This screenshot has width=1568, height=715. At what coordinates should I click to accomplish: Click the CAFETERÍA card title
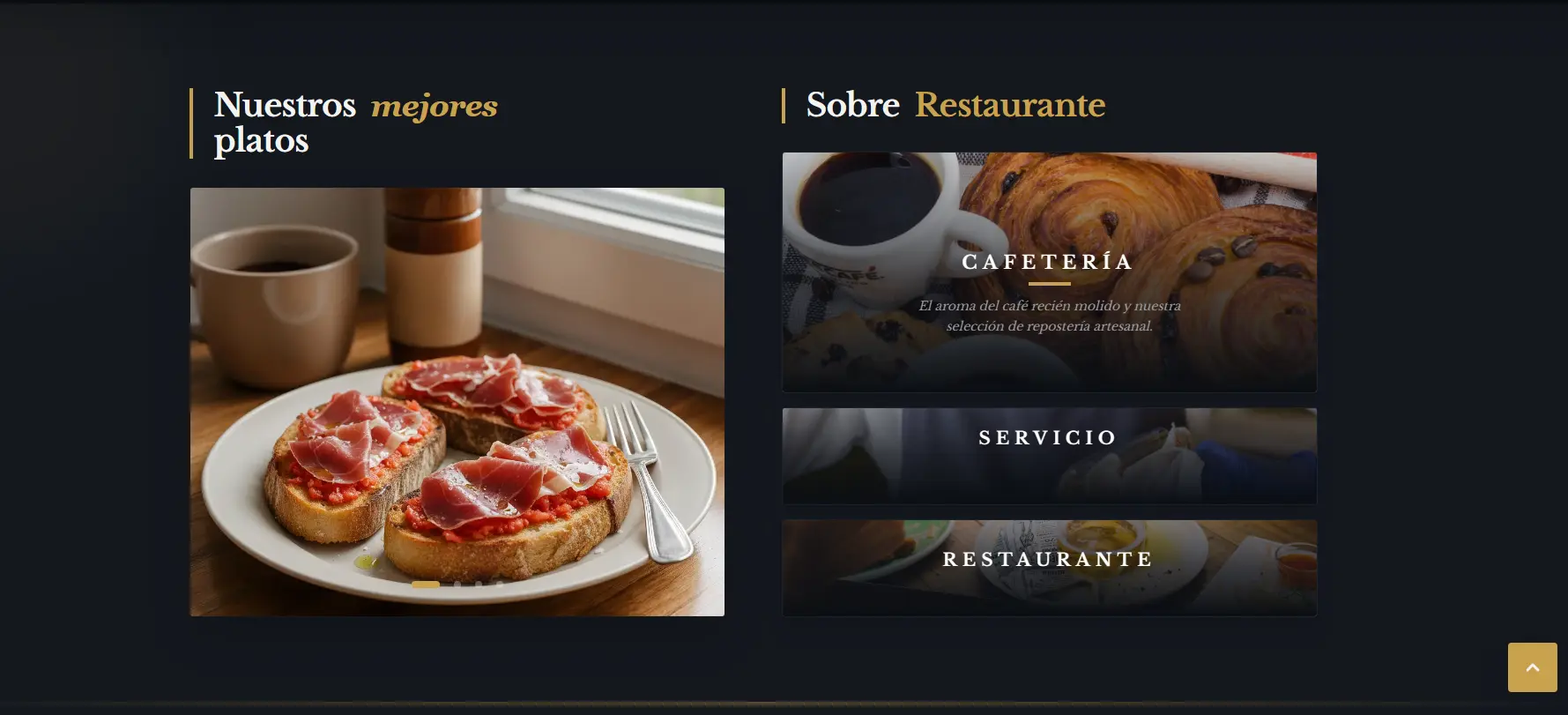(x=1048, y=262)
